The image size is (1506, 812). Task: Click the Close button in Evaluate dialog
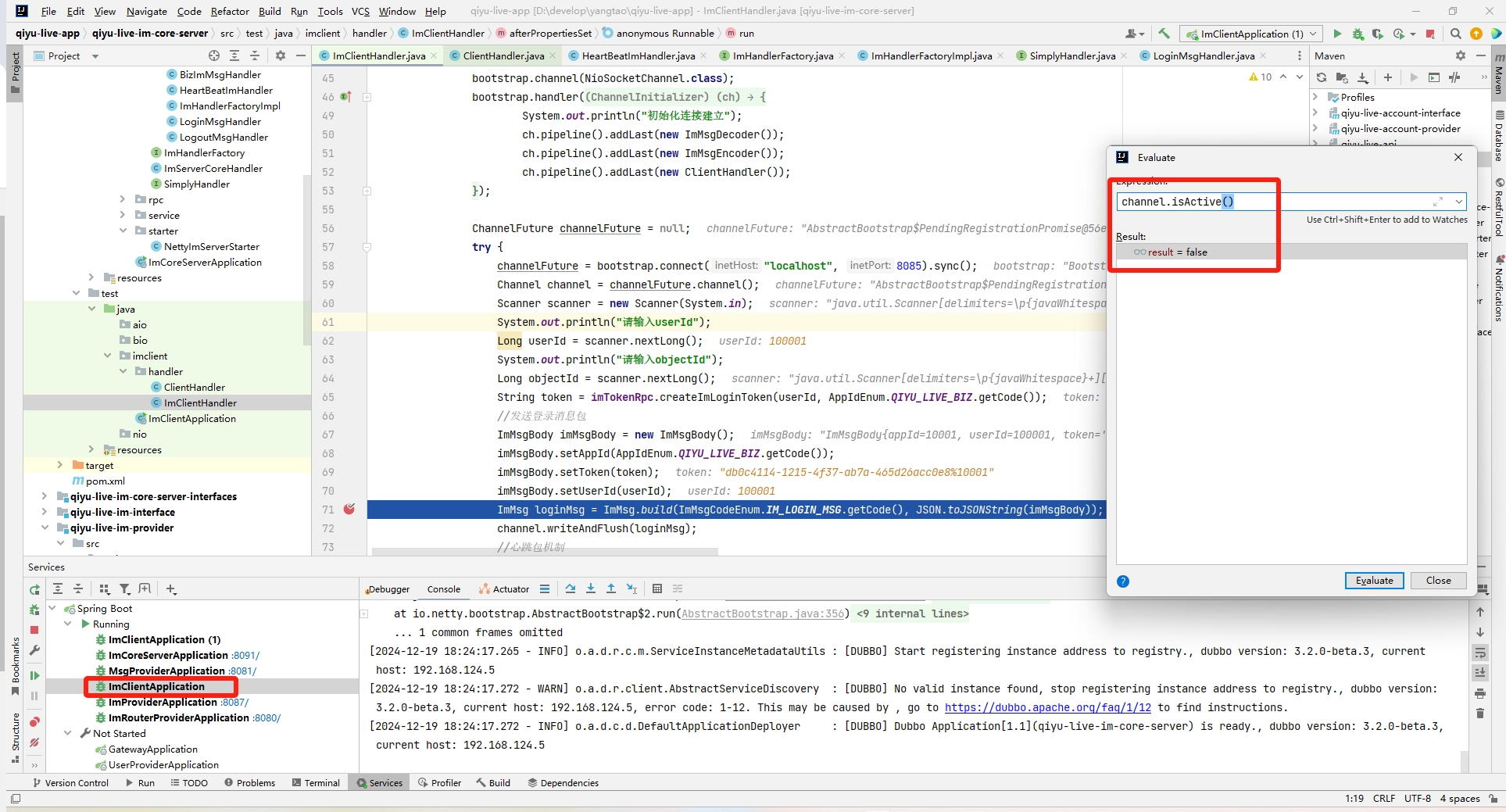click(x=1438, y=581)
